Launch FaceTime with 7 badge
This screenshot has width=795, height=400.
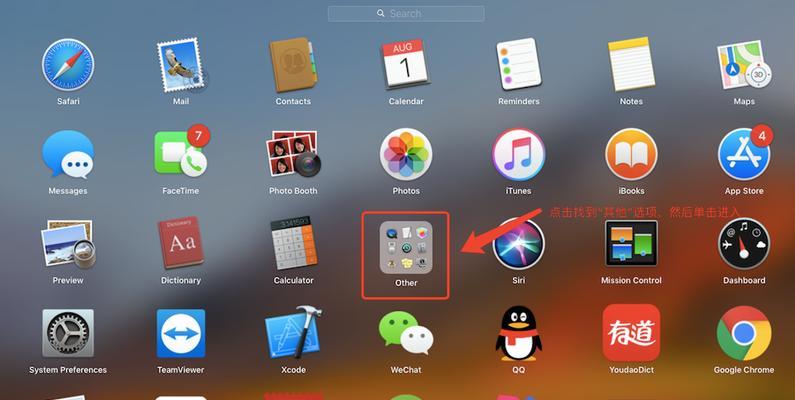pos(181,151)
